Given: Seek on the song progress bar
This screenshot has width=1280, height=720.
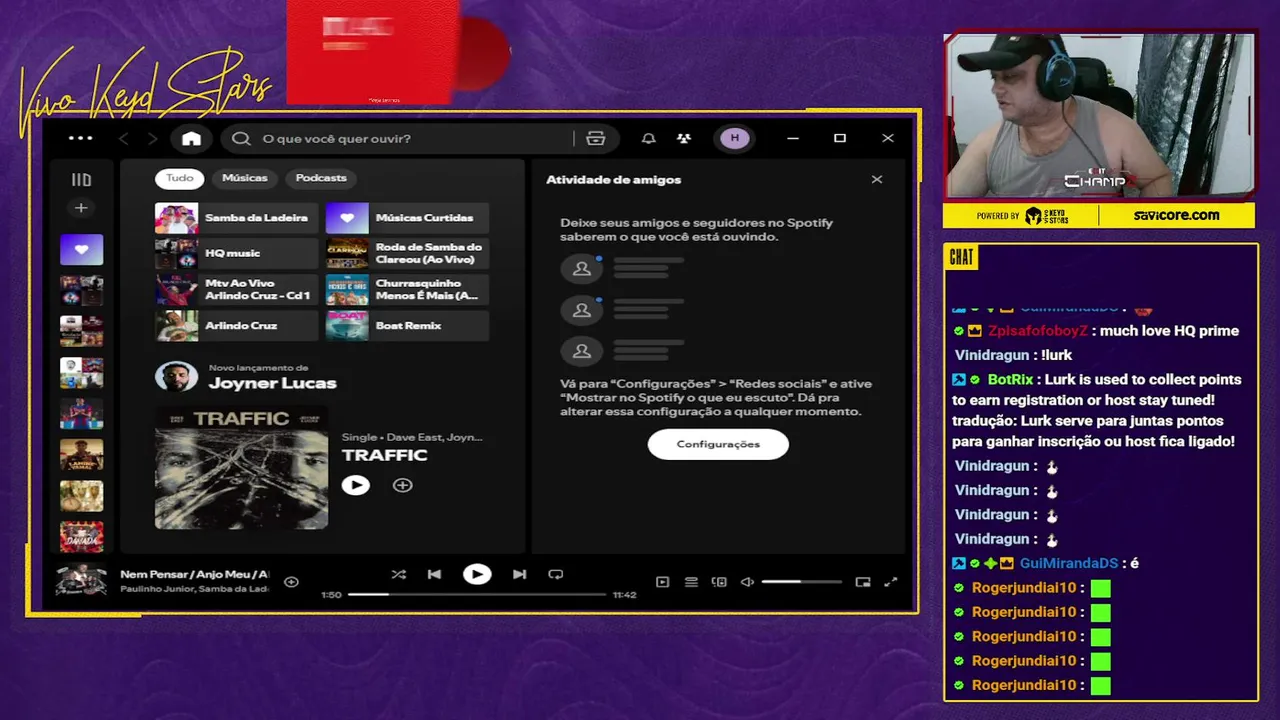Looking at the screenshot, I should [x=477, y=594].
